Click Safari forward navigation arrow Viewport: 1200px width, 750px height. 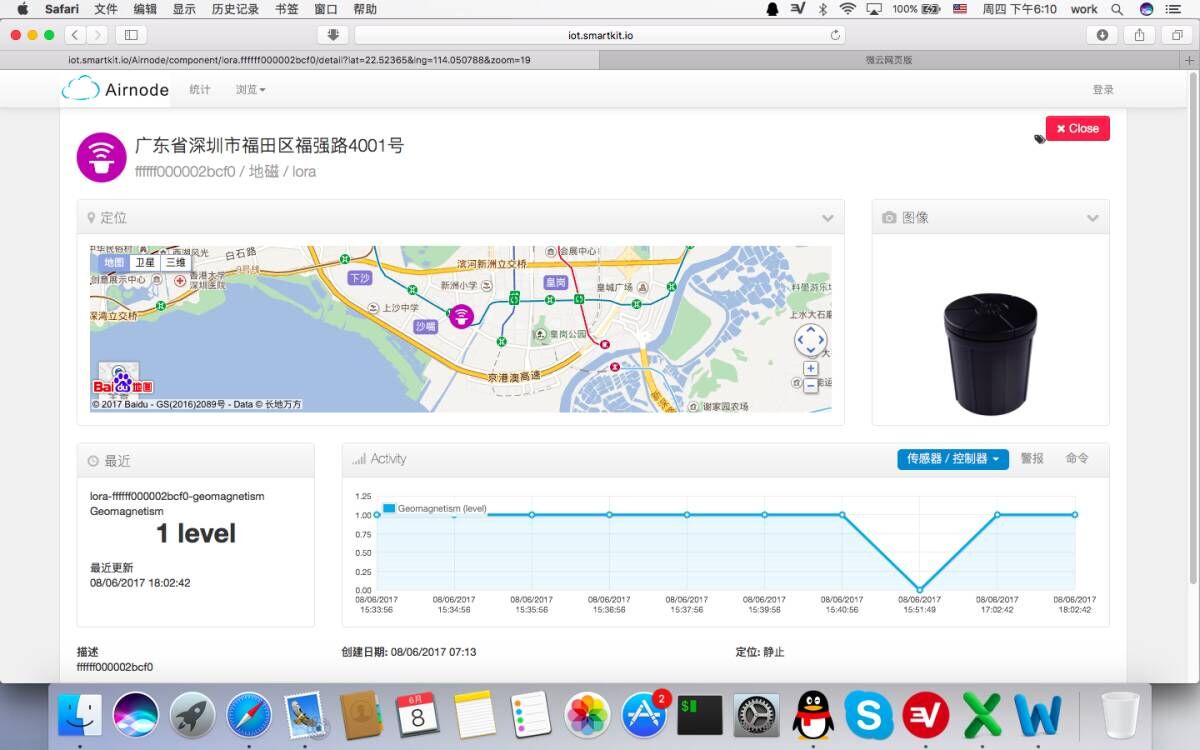point(98,35)
